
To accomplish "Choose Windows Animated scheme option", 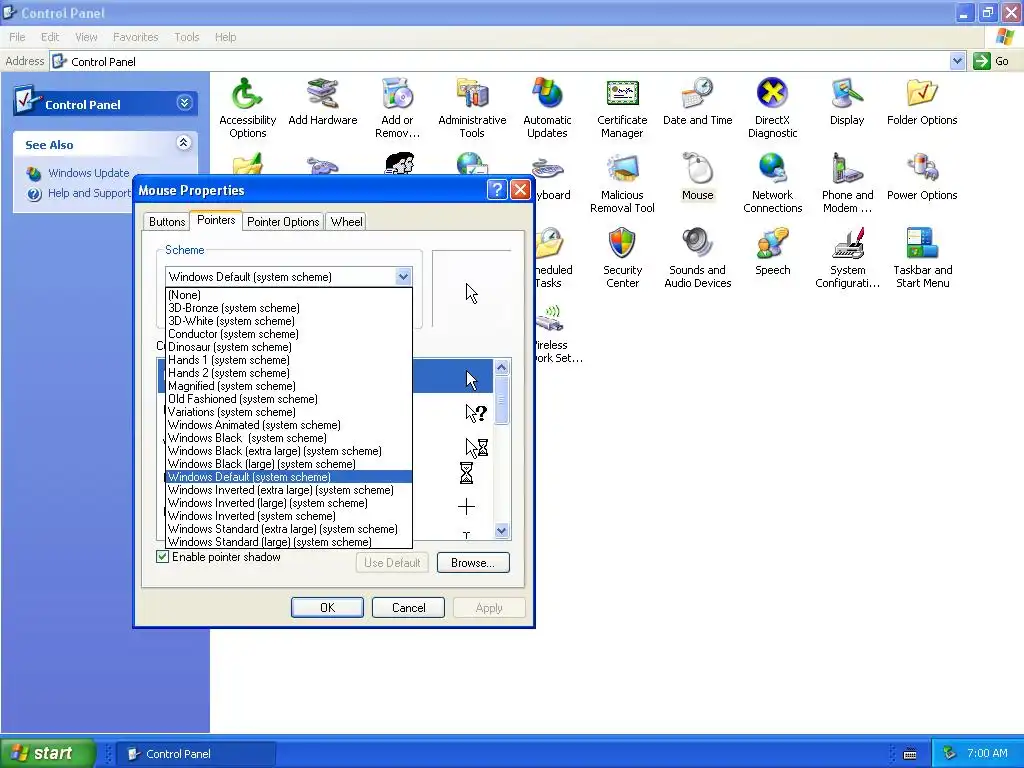I will pyautogui.click(x=289, y=425).
